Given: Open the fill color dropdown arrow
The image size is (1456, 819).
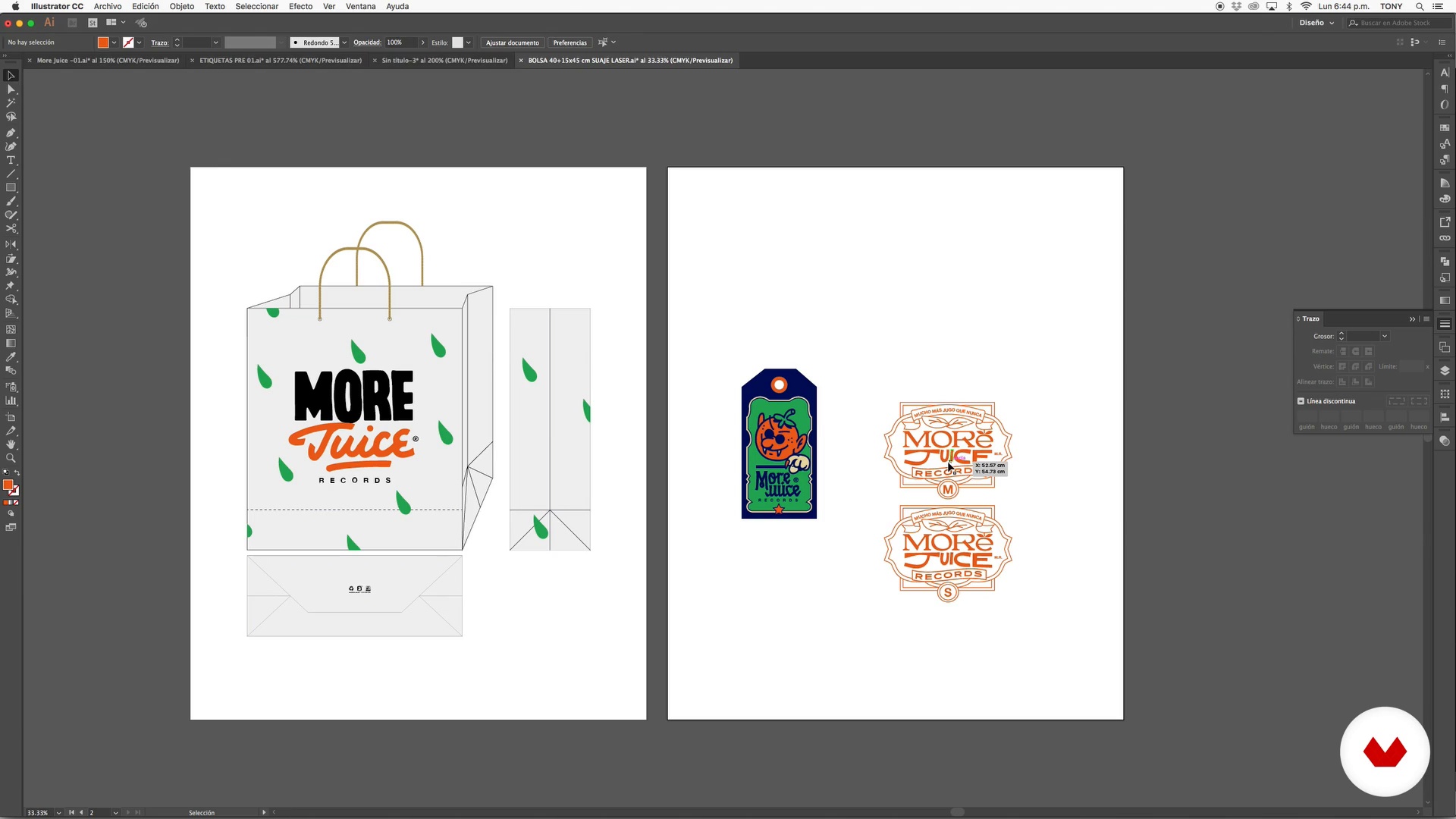Looking at the screenshot, I should pos(114,42).
